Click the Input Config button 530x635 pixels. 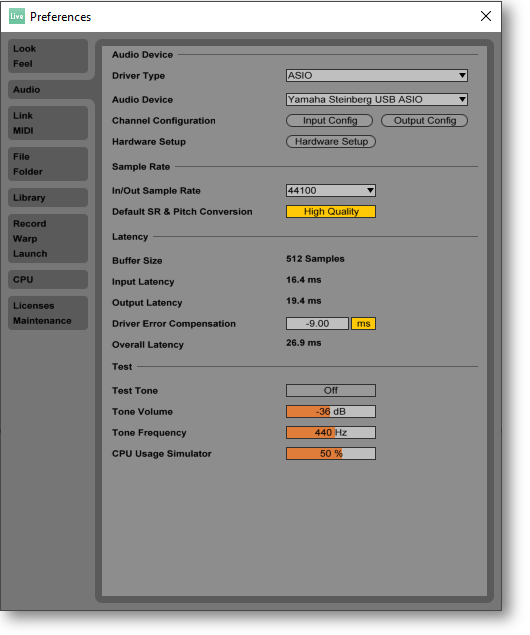pos(330,121)
